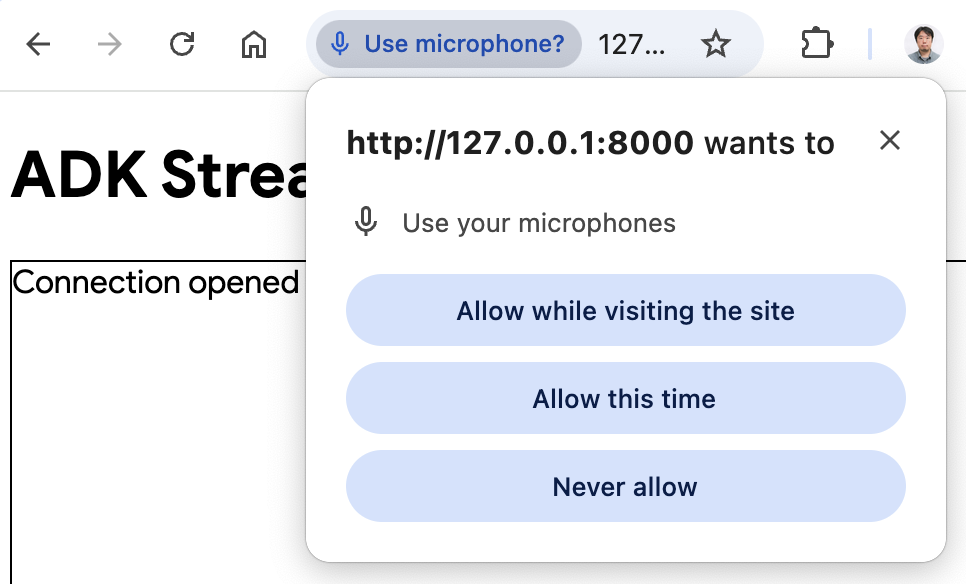
Task: Choose "Allow while visiting the site"
Action: 625,311
